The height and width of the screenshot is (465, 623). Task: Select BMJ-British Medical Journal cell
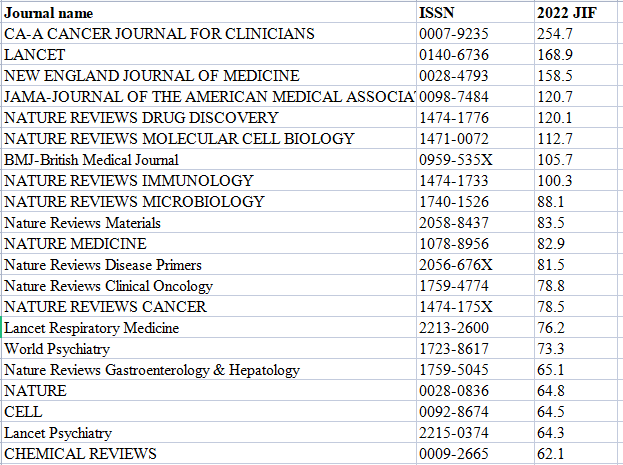pos(209,160)
